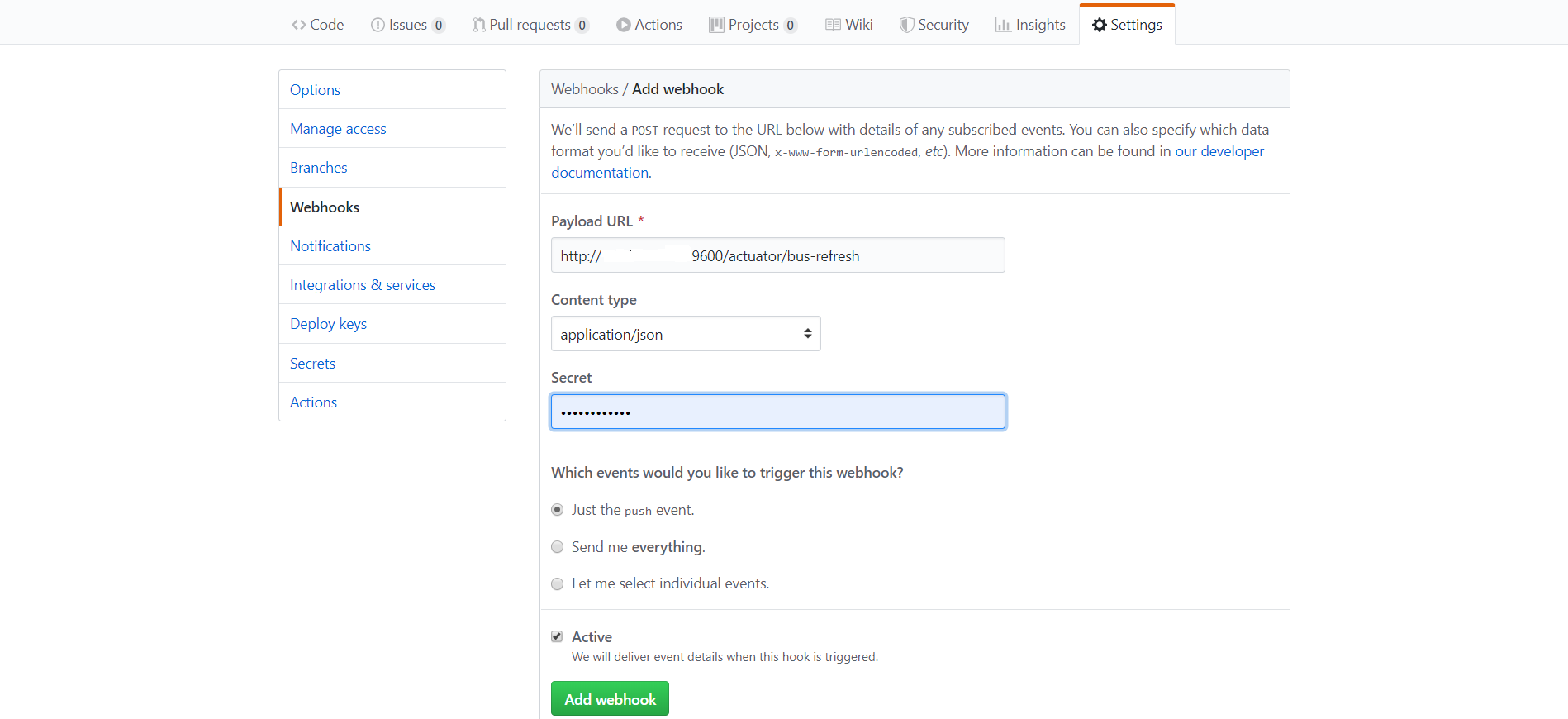1568x719 pixels.
Task: Open the Insights tab
Action: click(x=1030, y=25)
